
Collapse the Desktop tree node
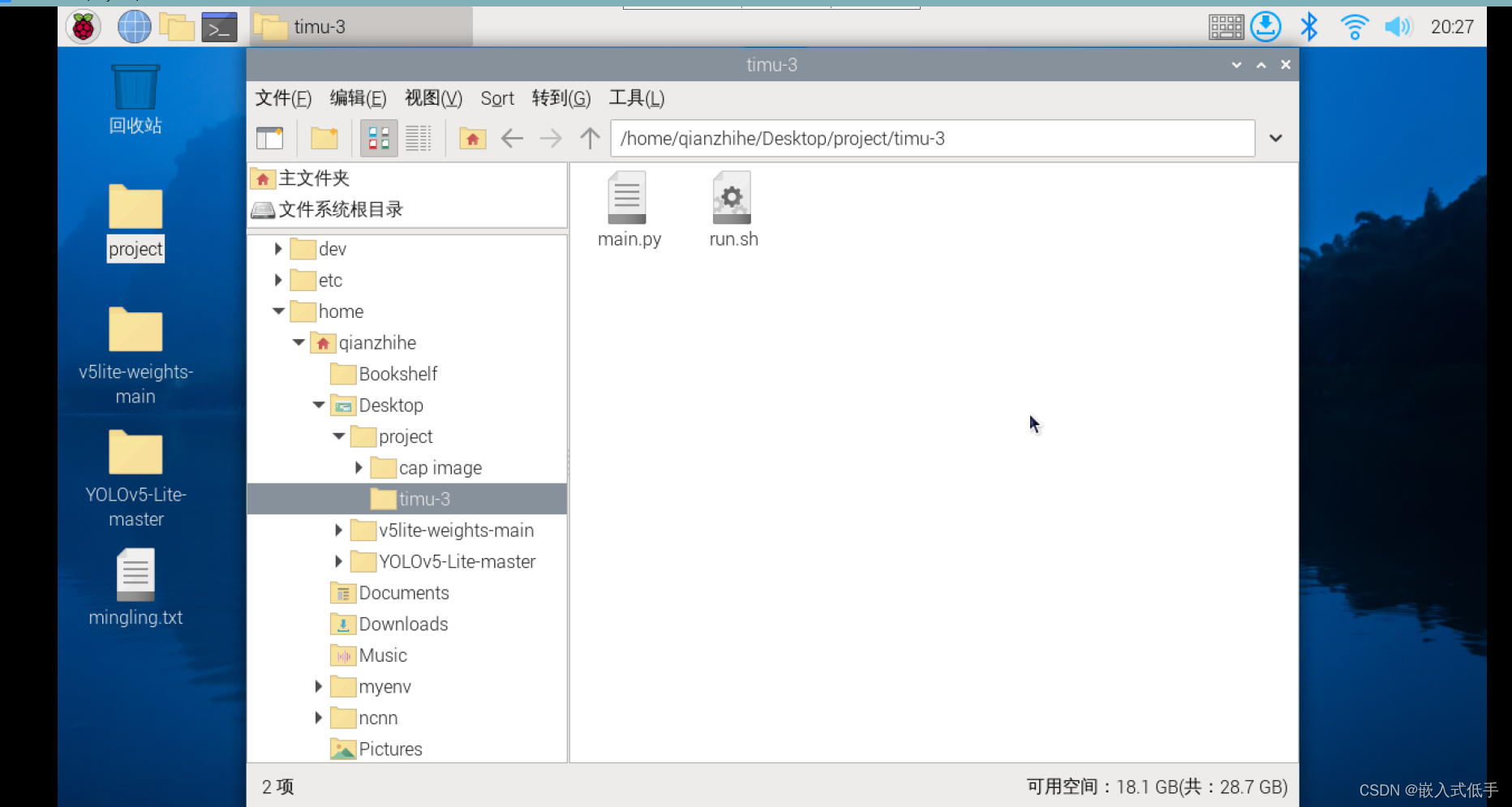tap(319, 405)
